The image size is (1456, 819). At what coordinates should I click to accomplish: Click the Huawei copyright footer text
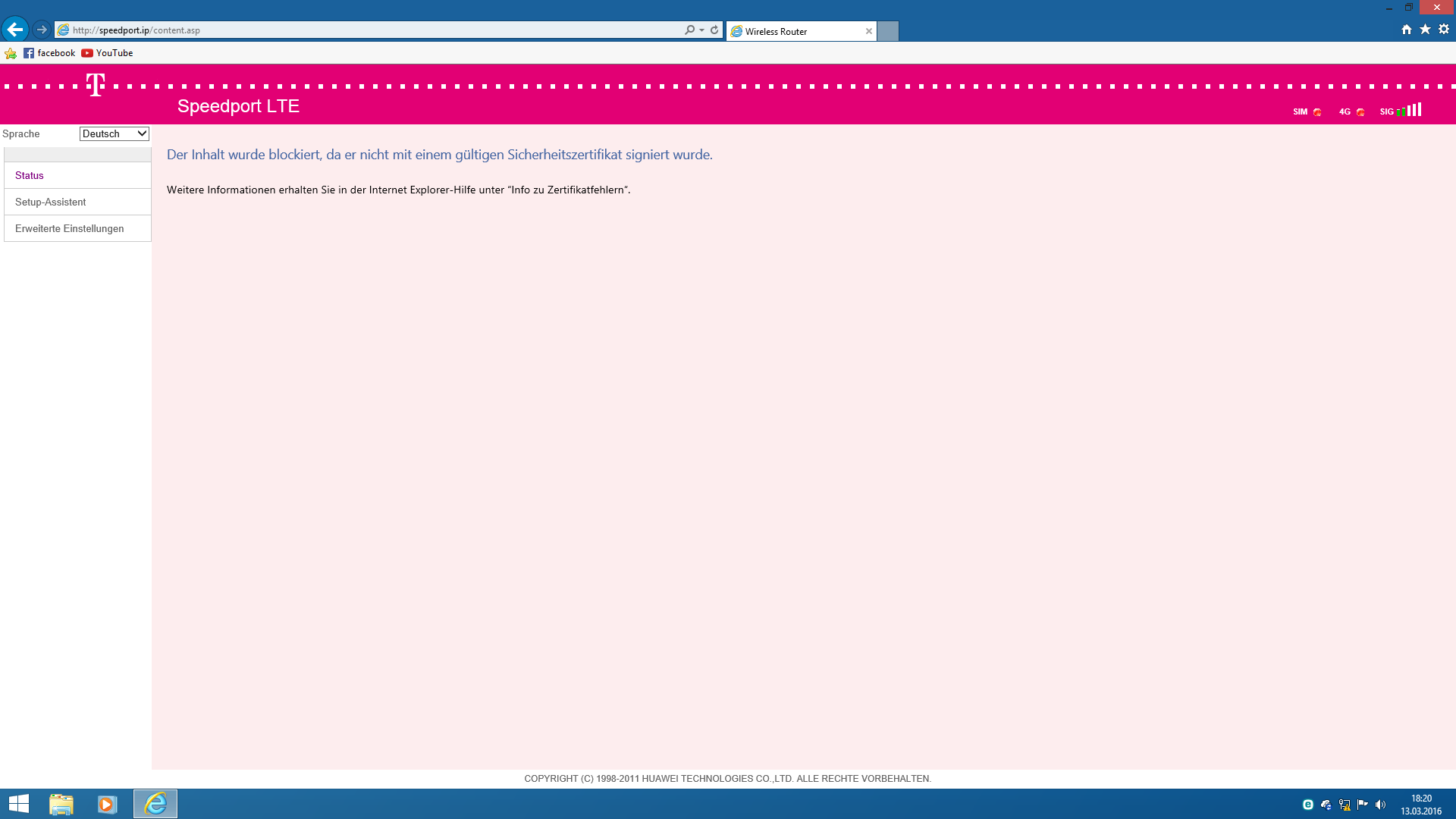coord(728,779)
